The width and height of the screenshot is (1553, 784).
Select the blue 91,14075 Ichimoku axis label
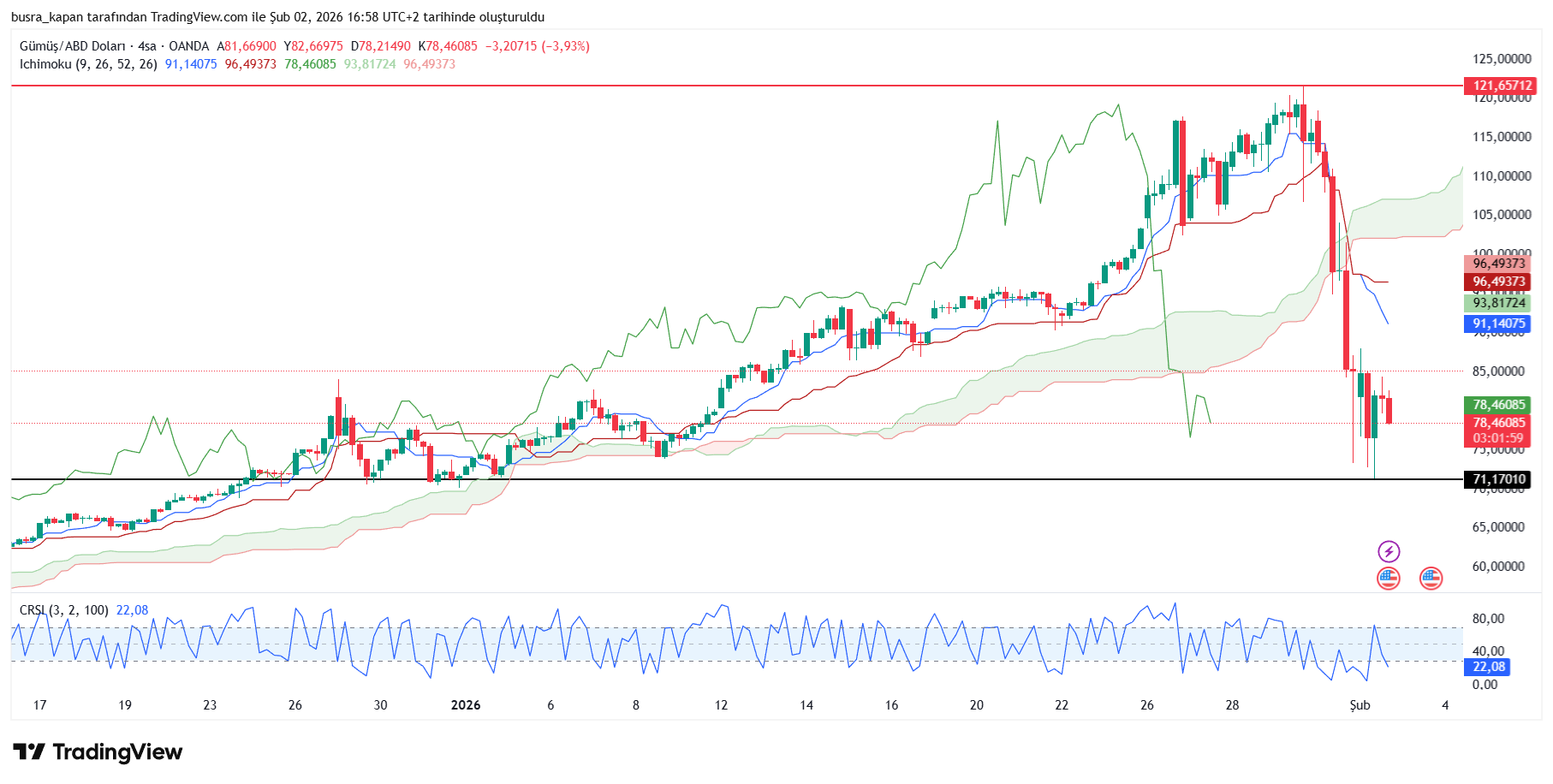tap(1498, 324)
